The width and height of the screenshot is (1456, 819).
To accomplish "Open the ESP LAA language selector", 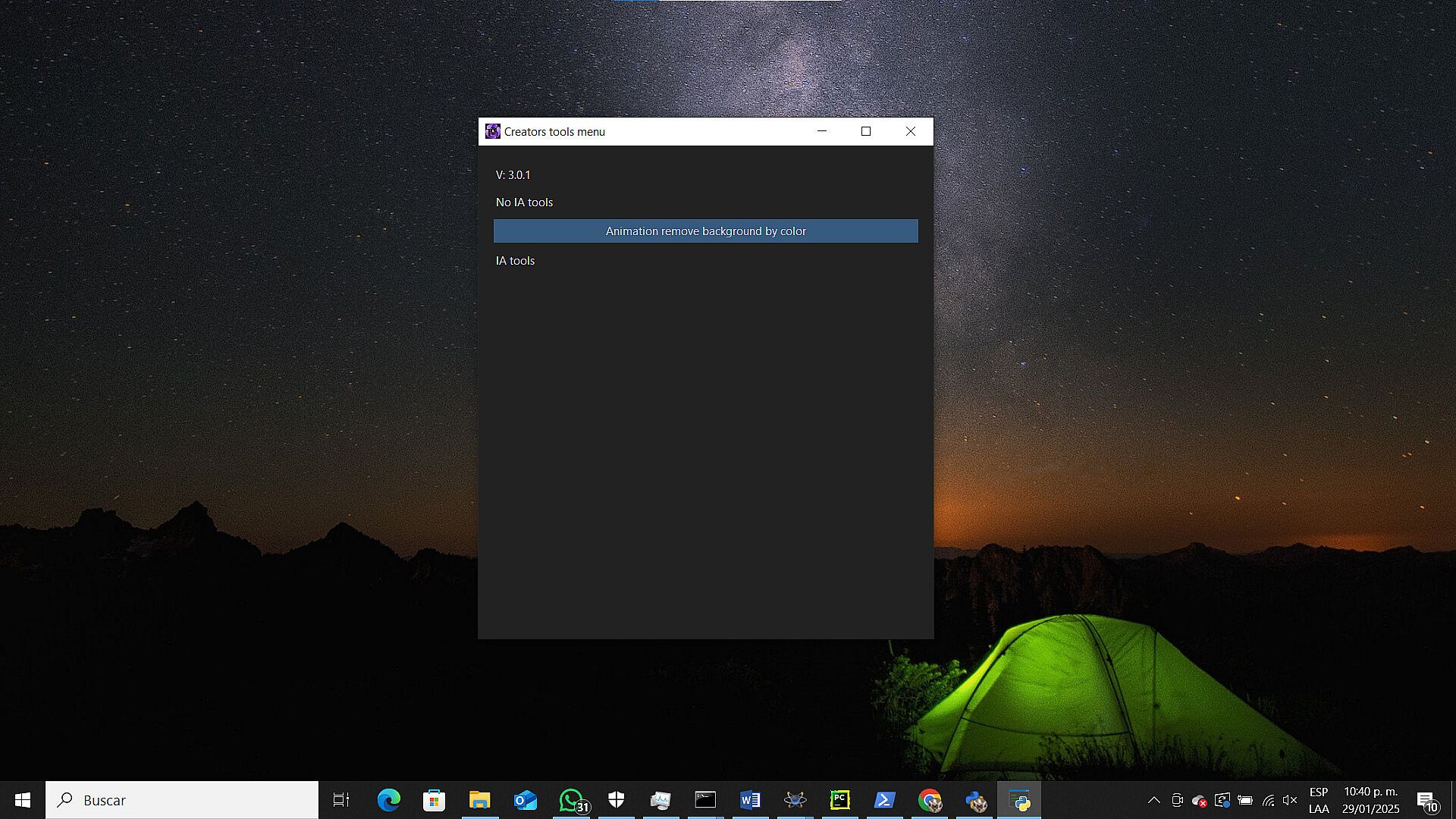I will 1318,800.
